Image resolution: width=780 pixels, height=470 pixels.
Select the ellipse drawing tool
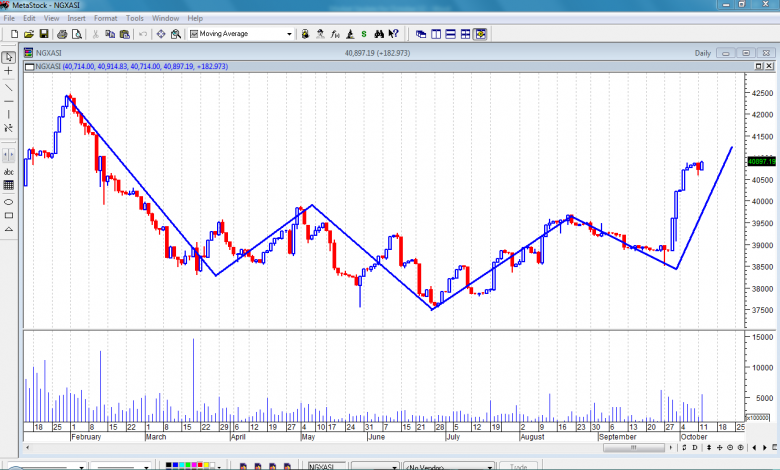[8, 202]
